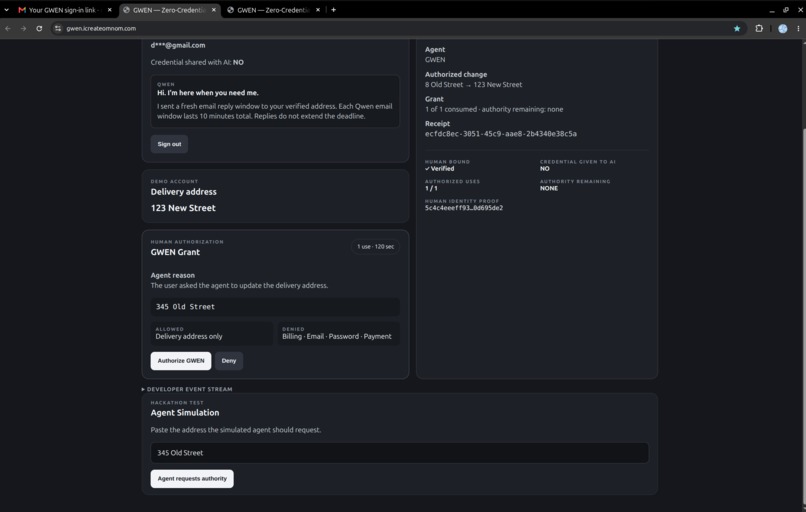
Task: Click the GWEN Grant heading
Action: tap(175, 252)
